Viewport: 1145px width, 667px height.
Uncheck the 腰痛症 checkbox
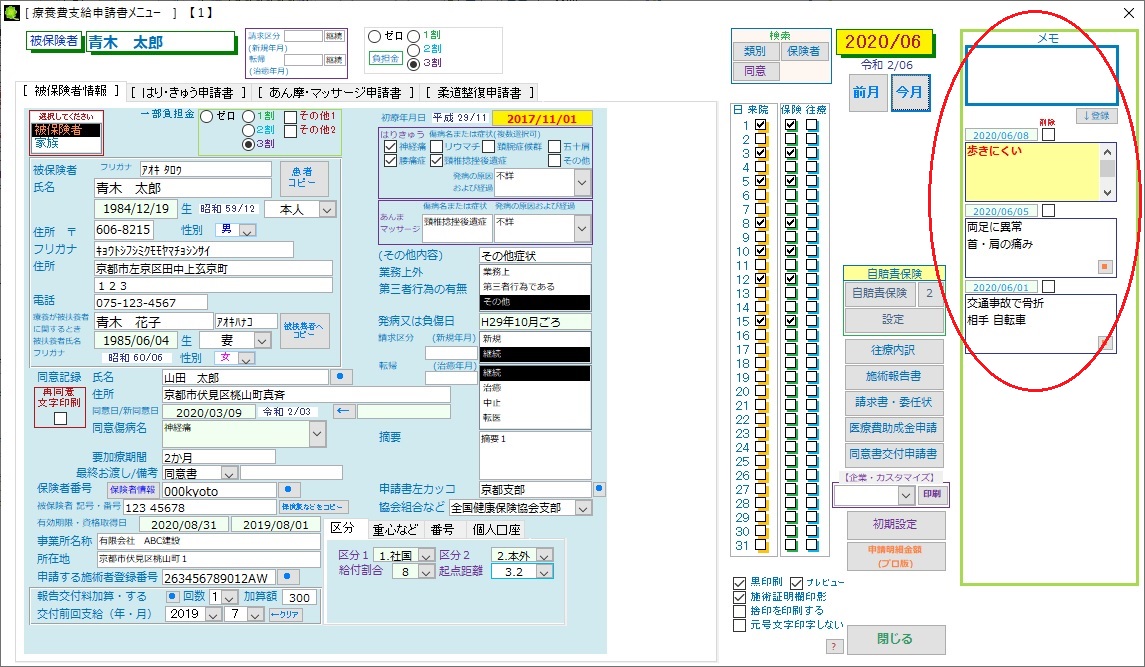click(390, 160)
